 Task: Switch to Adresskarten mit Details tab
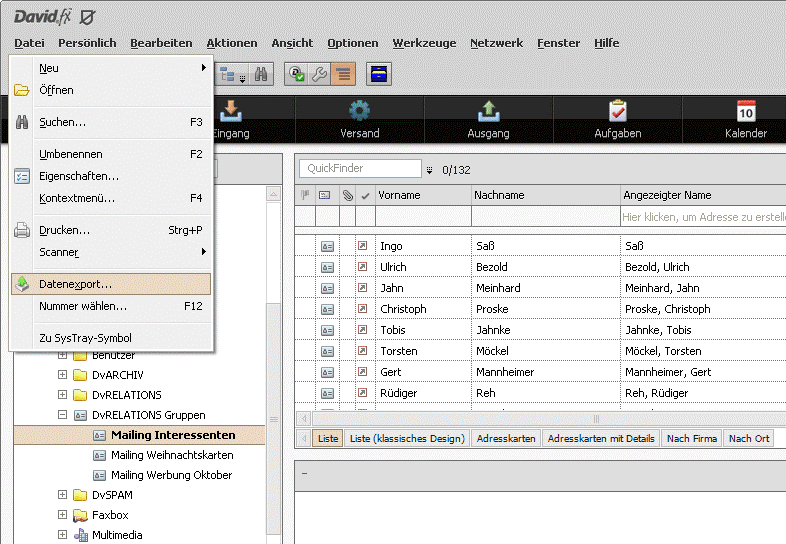pos(601,438)
